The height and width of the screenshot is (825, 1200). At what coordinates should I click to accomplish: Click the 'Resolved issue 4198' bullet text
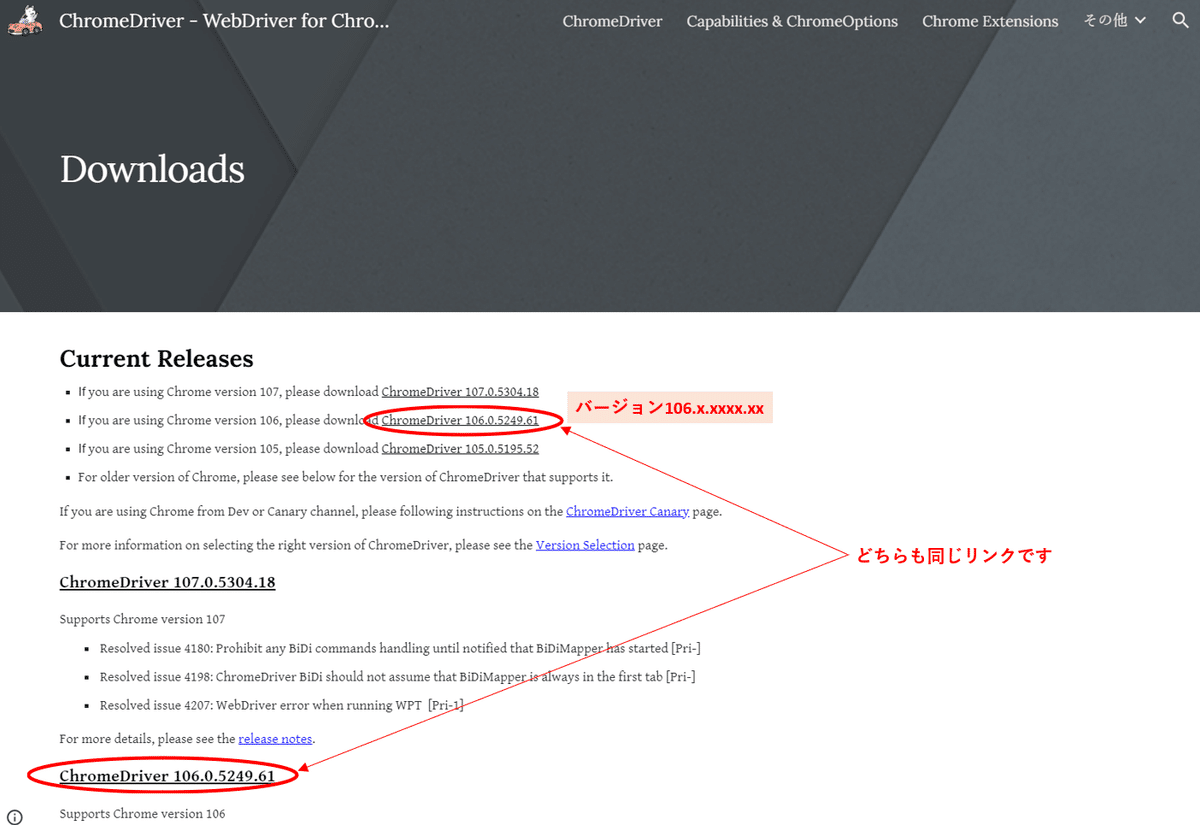[x=397, y=677]
